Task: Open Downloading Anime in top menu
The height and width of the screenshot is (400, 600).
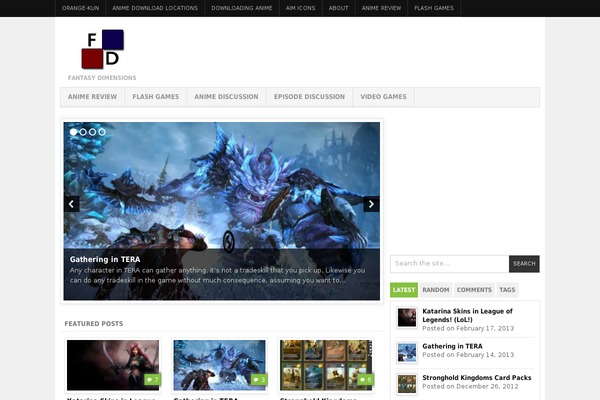Action: pyautogui.click(x=242, y=8)
